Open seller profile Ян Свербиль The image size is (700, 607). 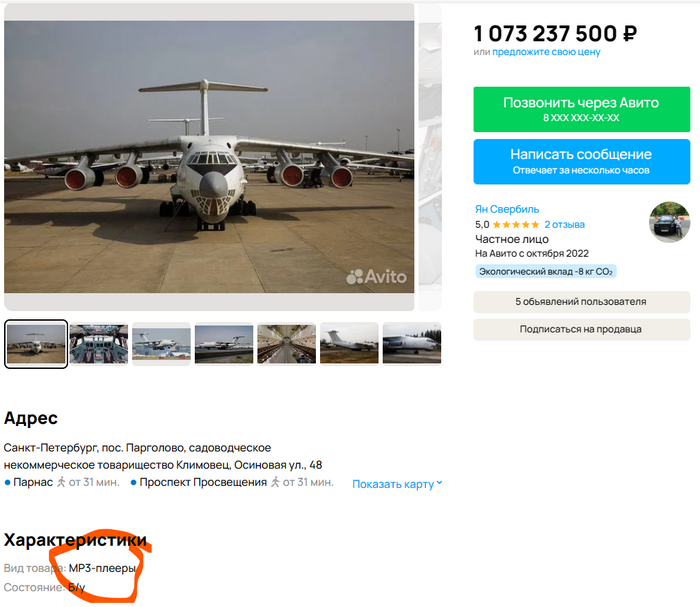[x=507, y=209]
